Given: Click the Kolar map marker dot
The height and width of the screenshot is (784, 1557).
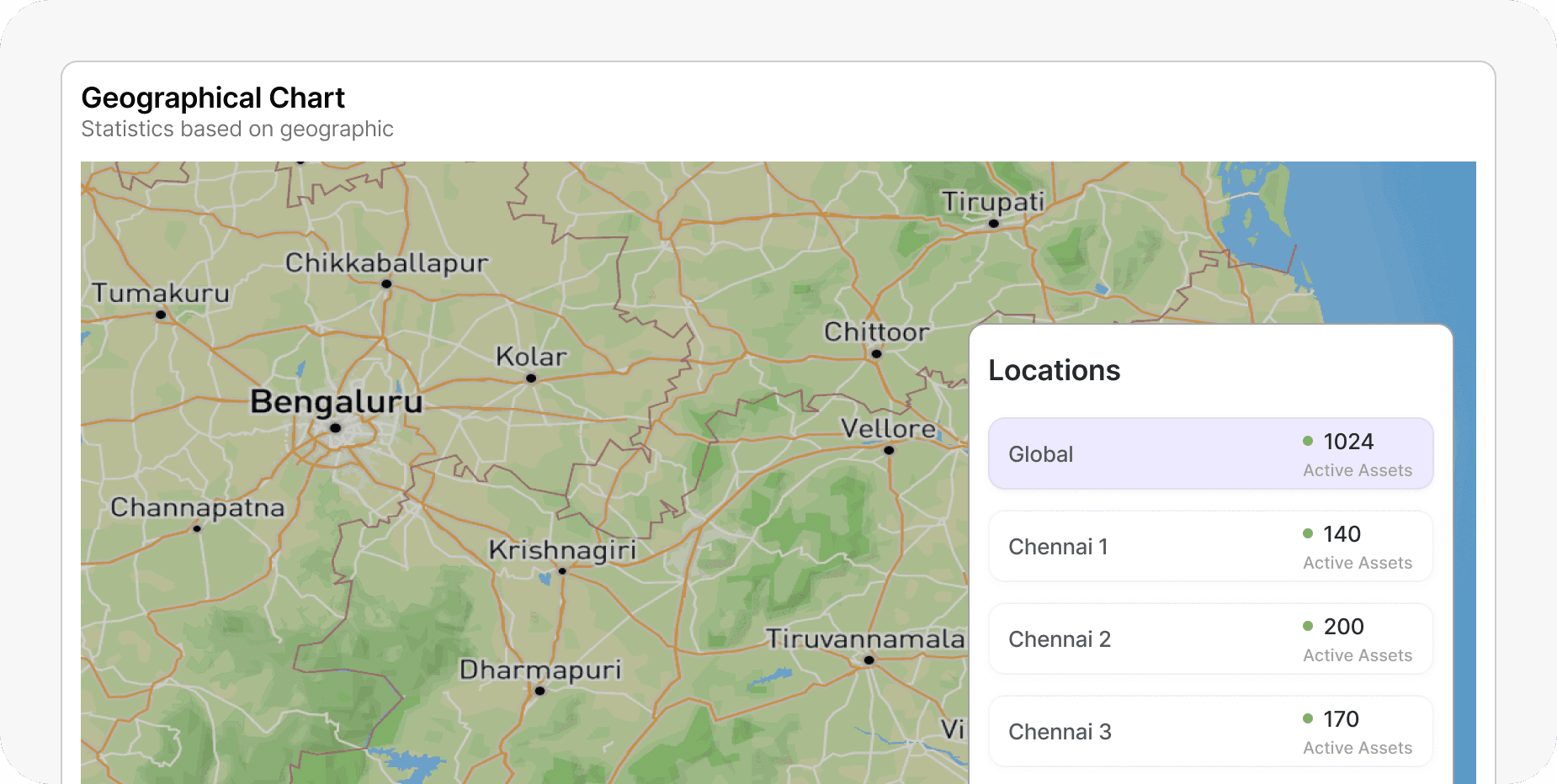Looking at the screenshot, I should 531,379.
